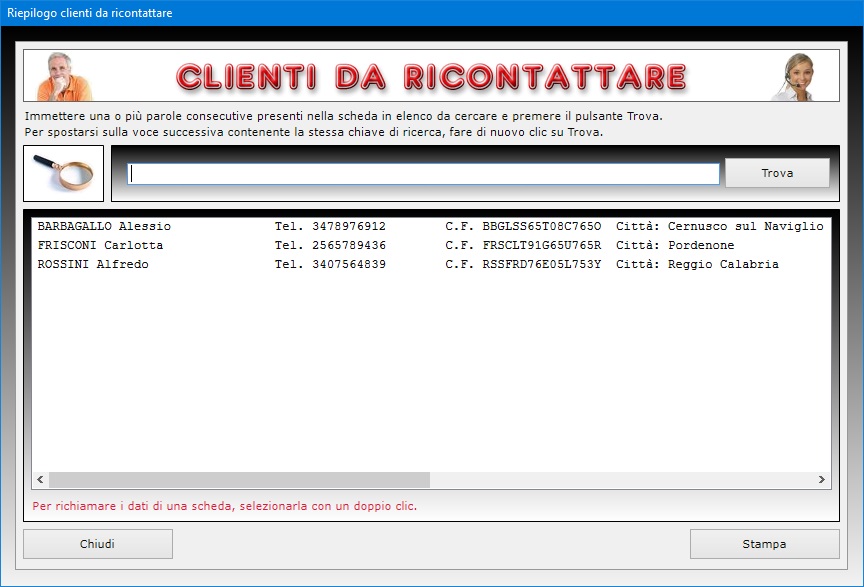Click phone number 3478976912
The image size is (864, 587).
click(349, 226)
